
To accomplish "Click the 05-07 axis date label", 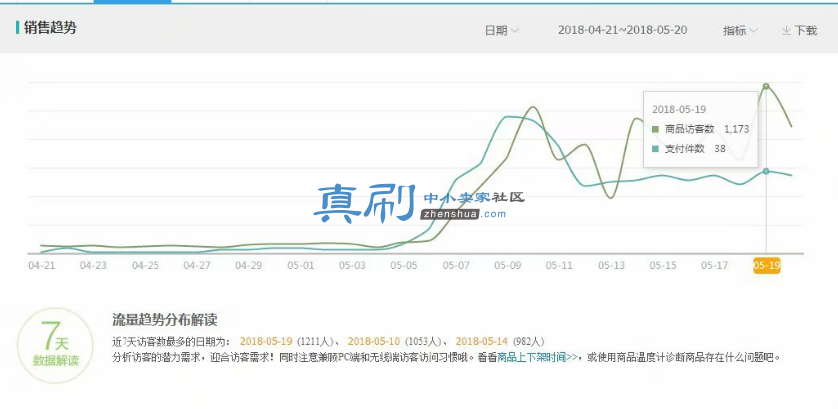I will tap(456, 265).
